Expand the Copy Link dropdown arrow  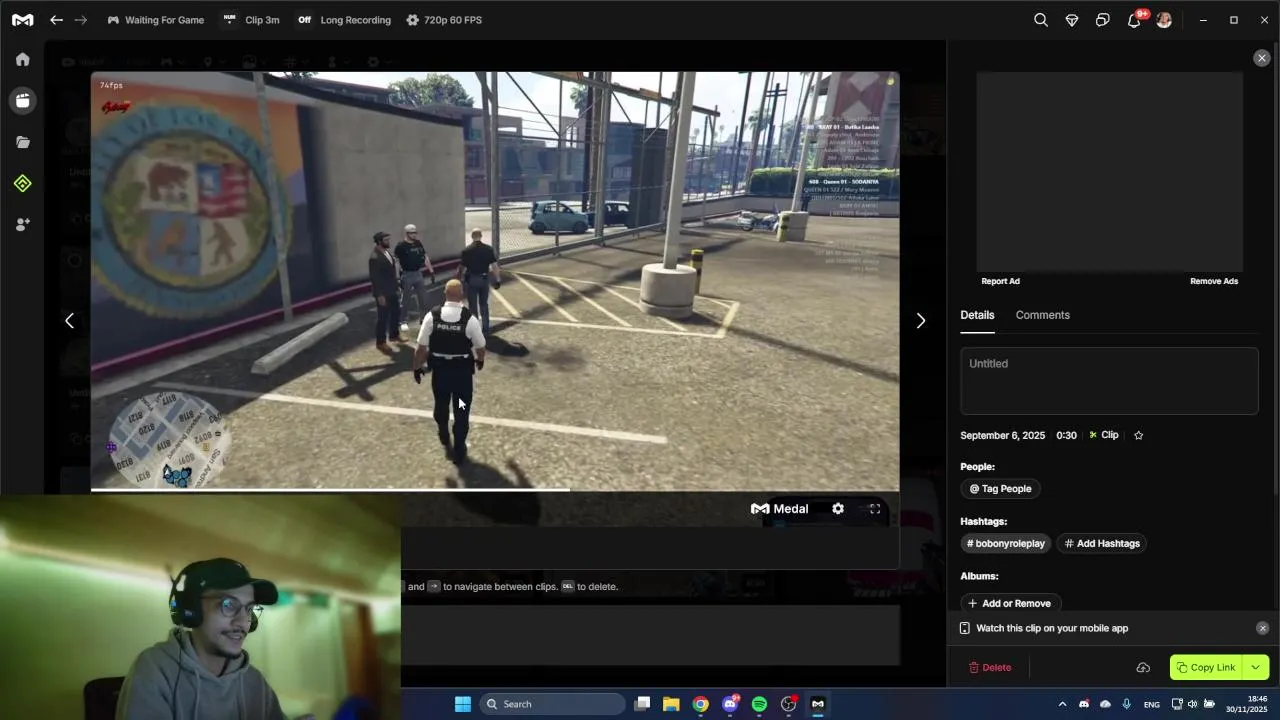(x=1256, y=668)
